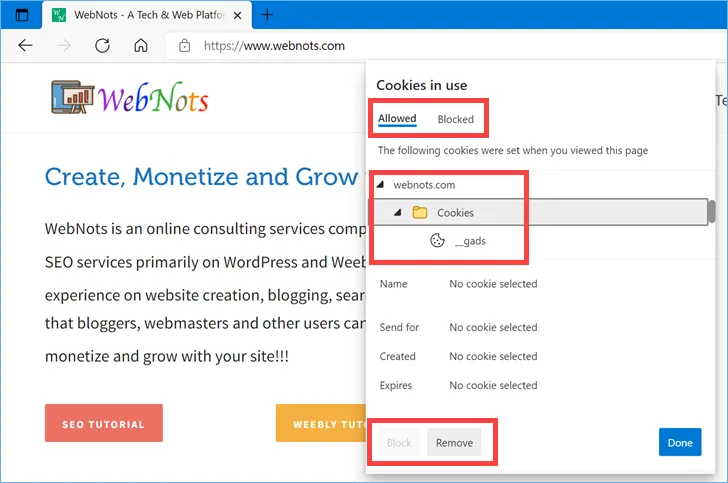This screenshot has width=728, height=483.
Task: Collapse the webnots.com tree node
Action: [x=381, y=184]
